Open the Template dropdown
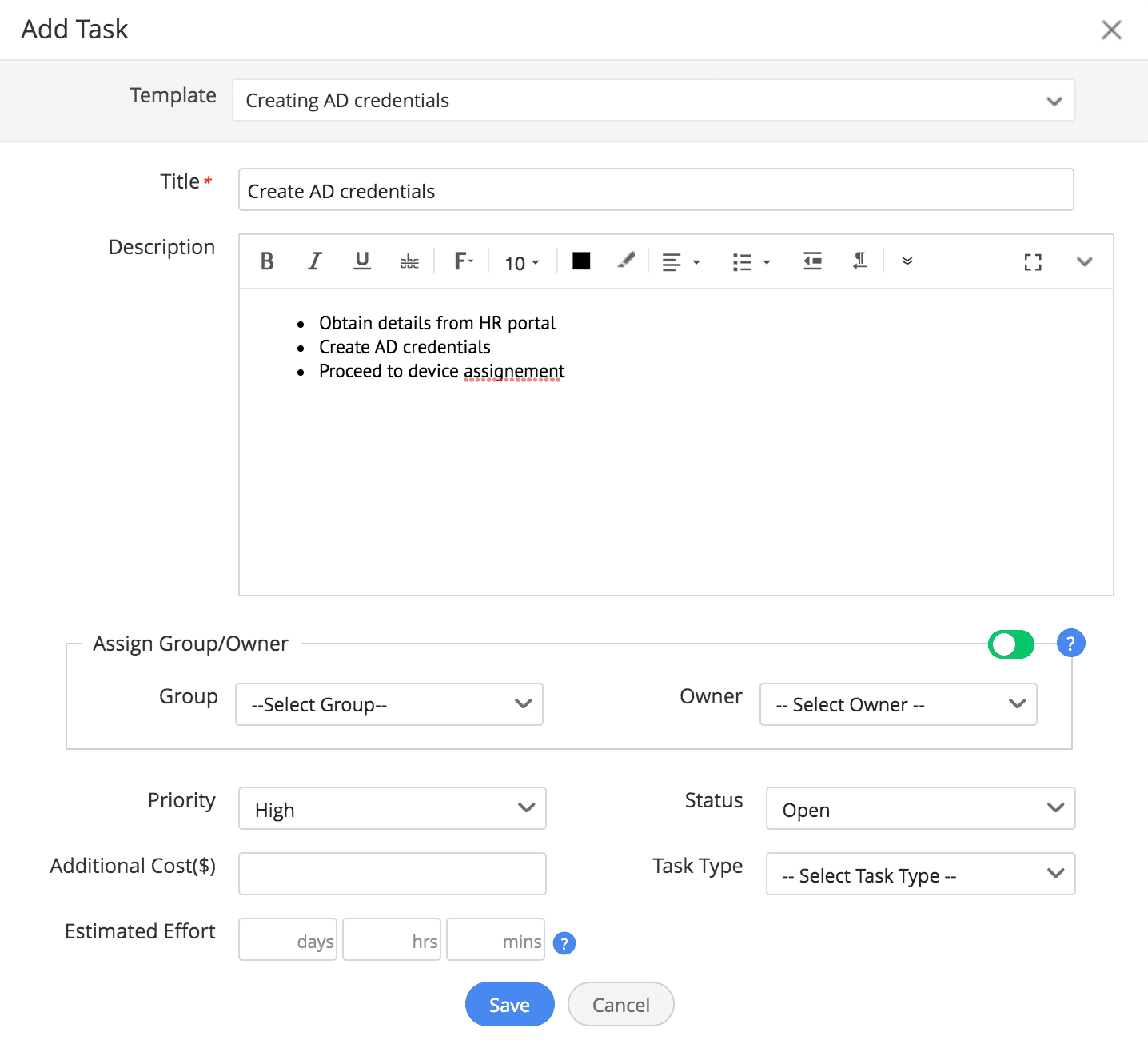 coord(653,101)
